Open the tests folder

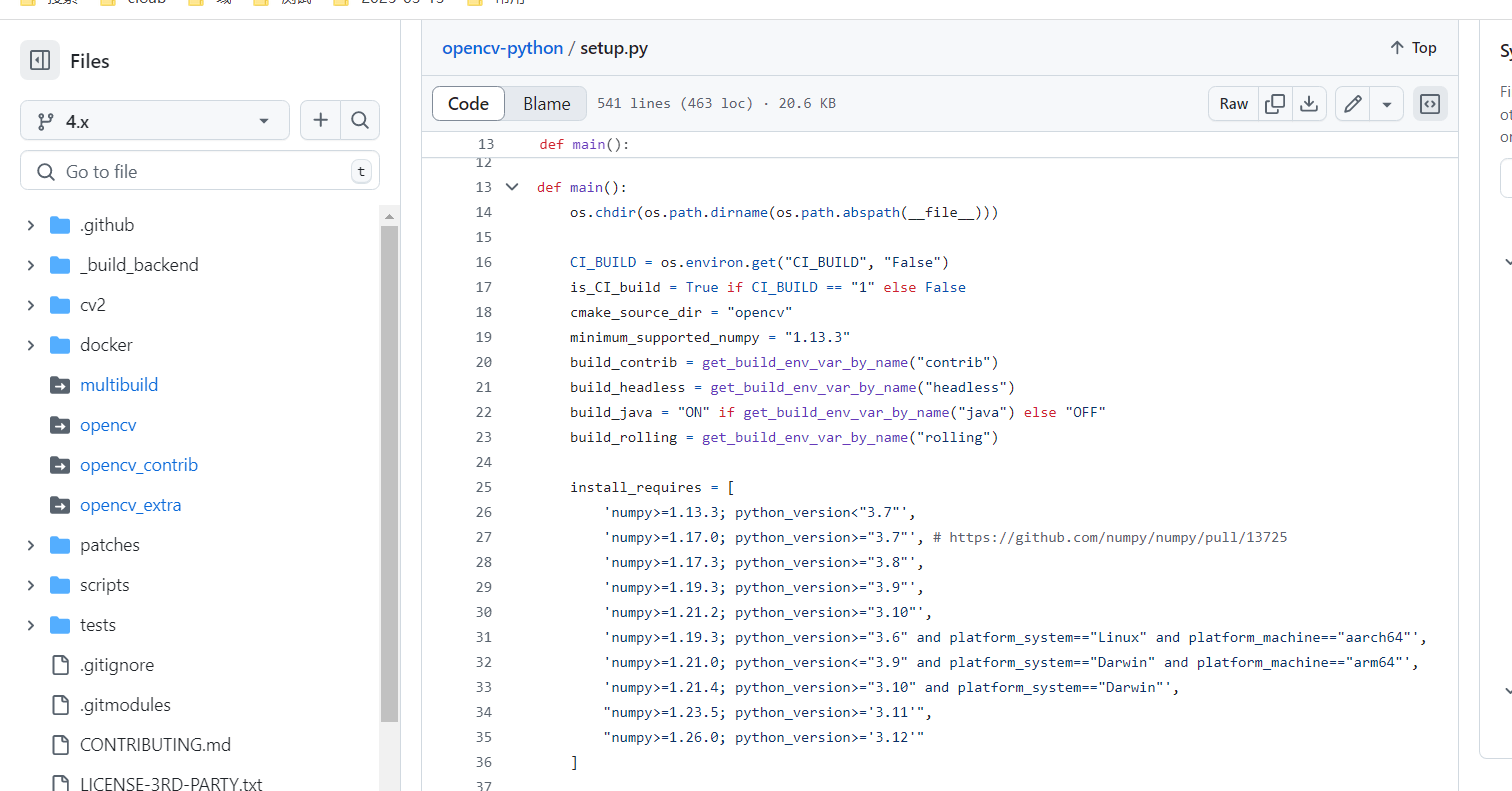tap(98, 625)
